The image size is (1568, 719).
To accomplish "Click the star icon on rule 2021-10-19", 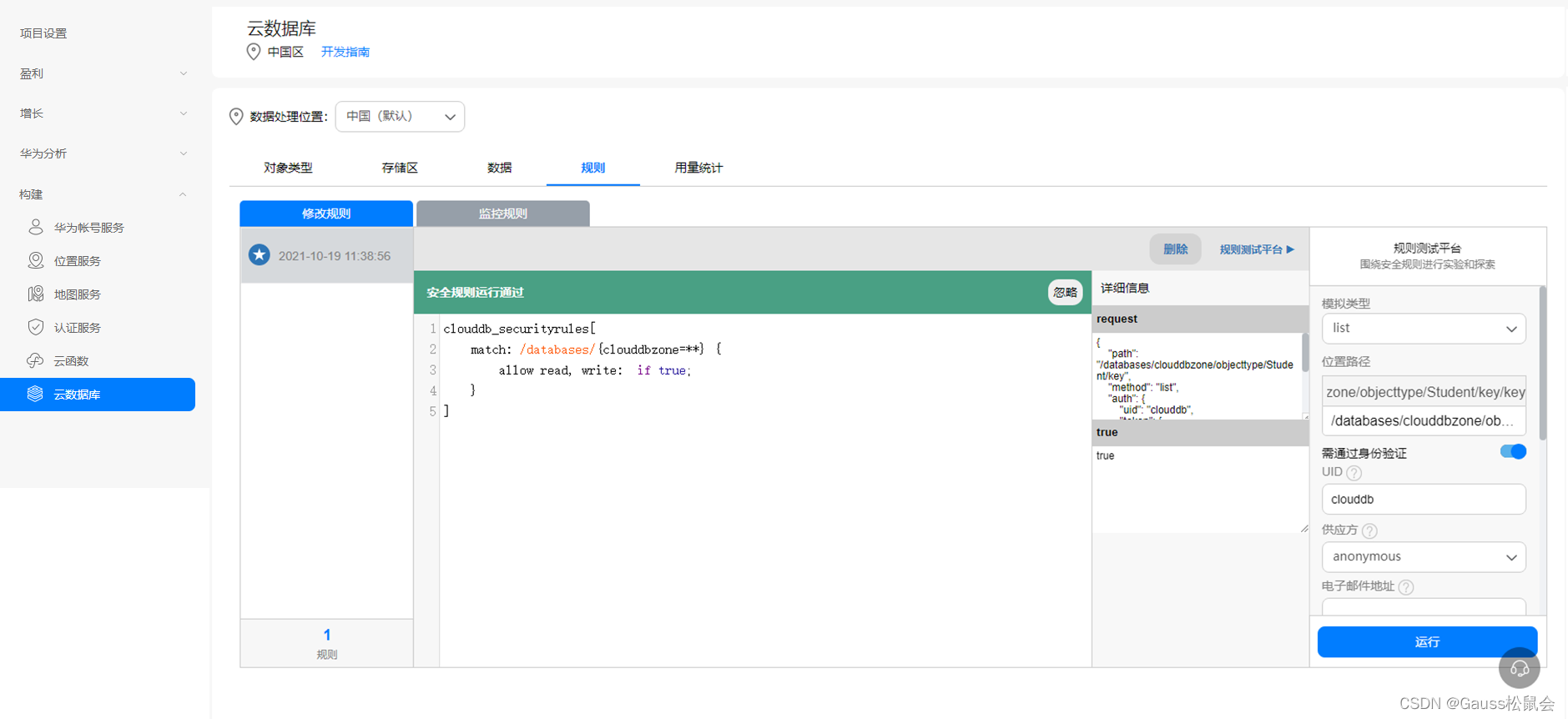I will [260, 255].
